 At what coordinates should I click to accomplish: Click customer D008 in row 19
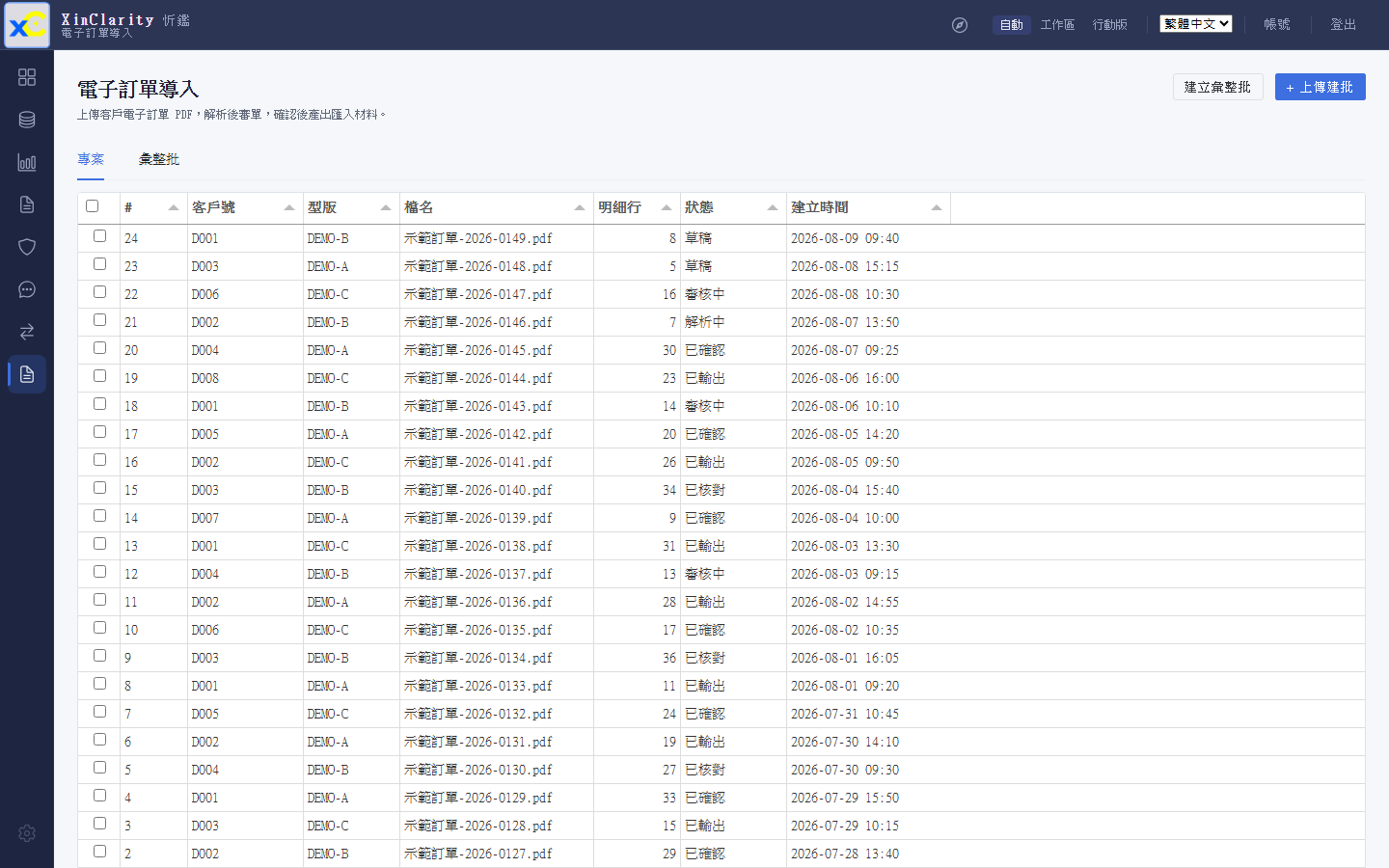tap(205, 378)
